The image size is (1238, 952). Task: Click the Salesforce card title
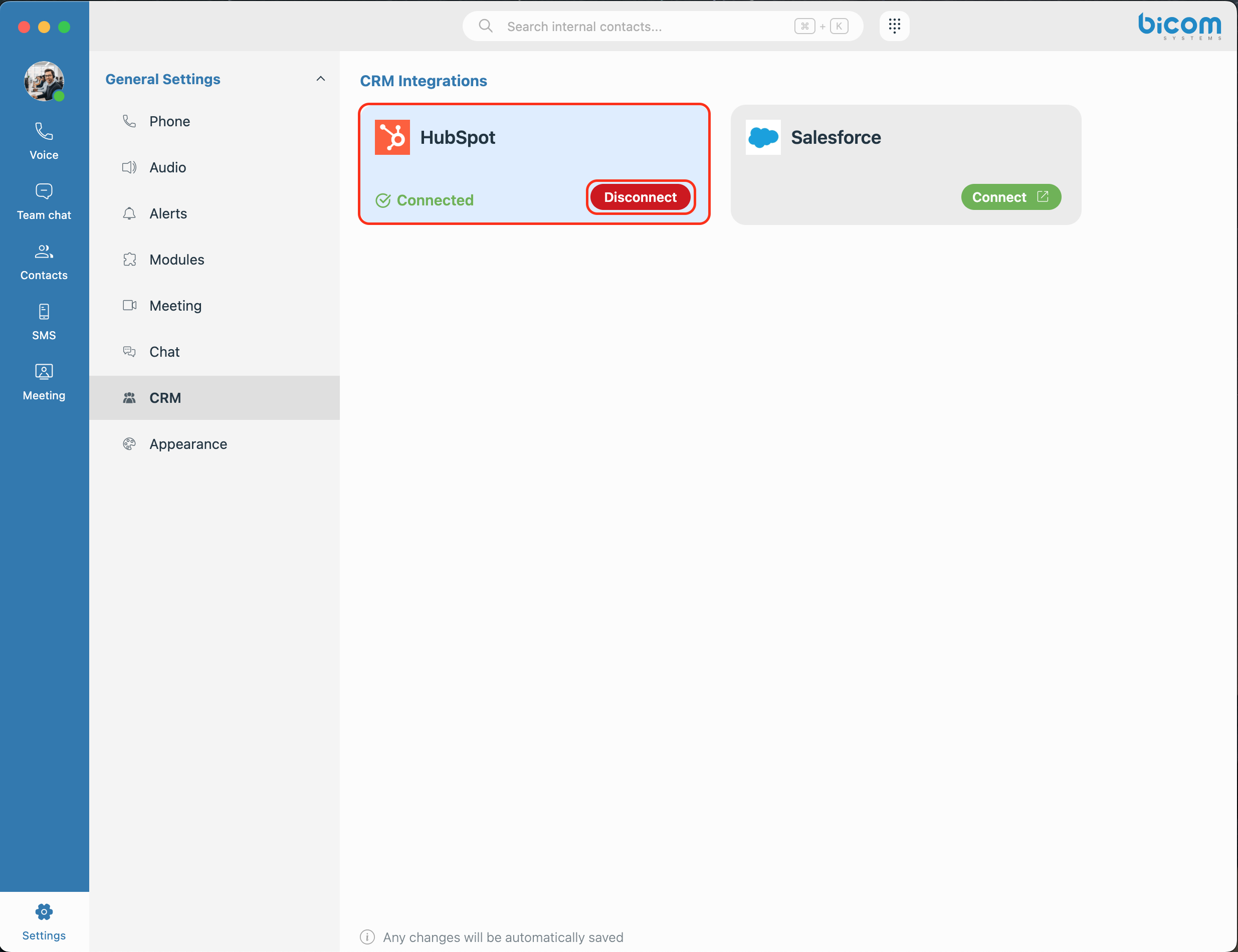836,137
